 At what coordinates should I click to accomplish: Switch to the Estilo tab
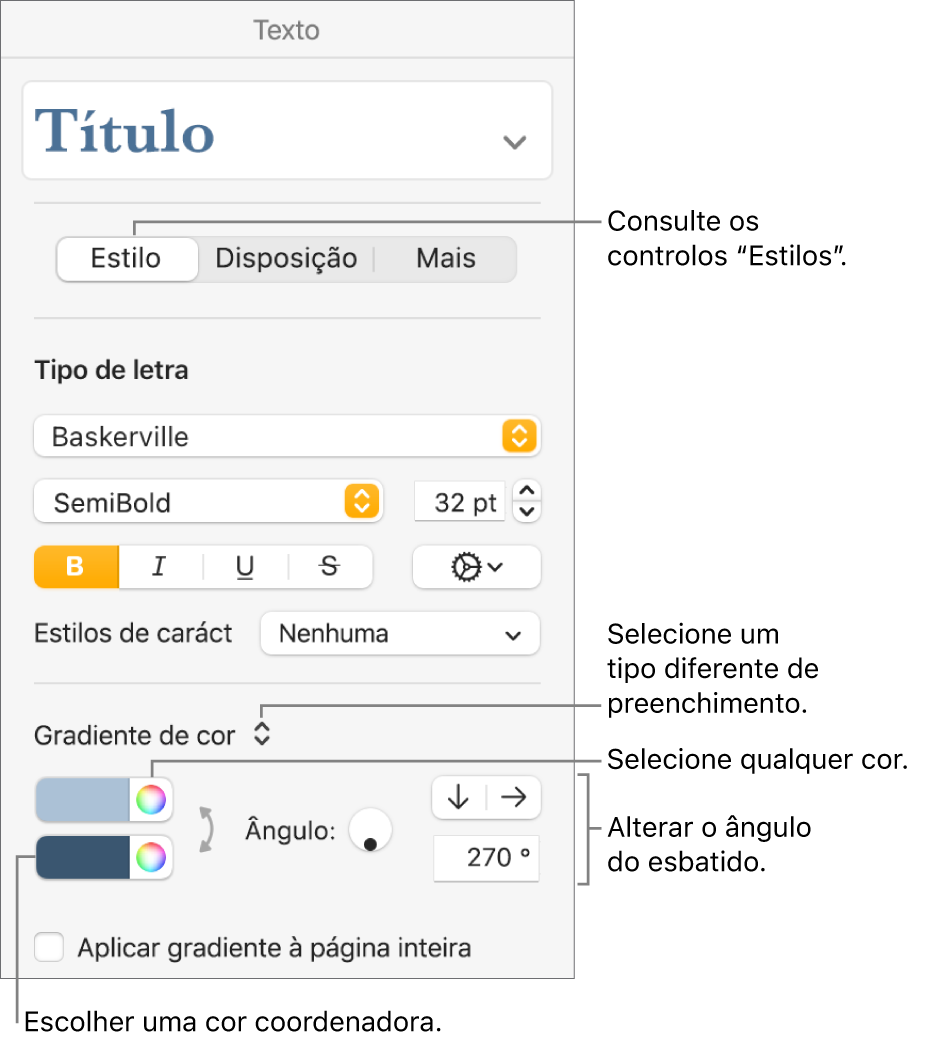(127, 259)
